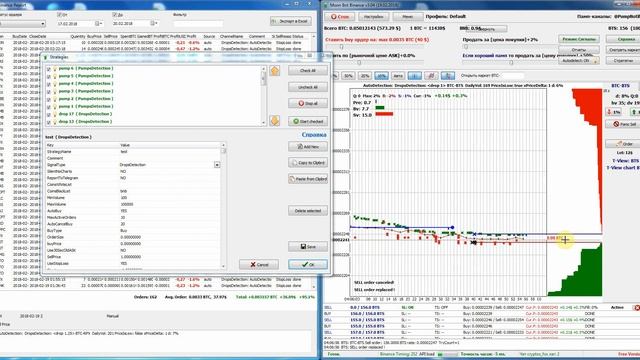The image size is (640, 360).
Task: Delete selected strategy
Action: [308, 211]
